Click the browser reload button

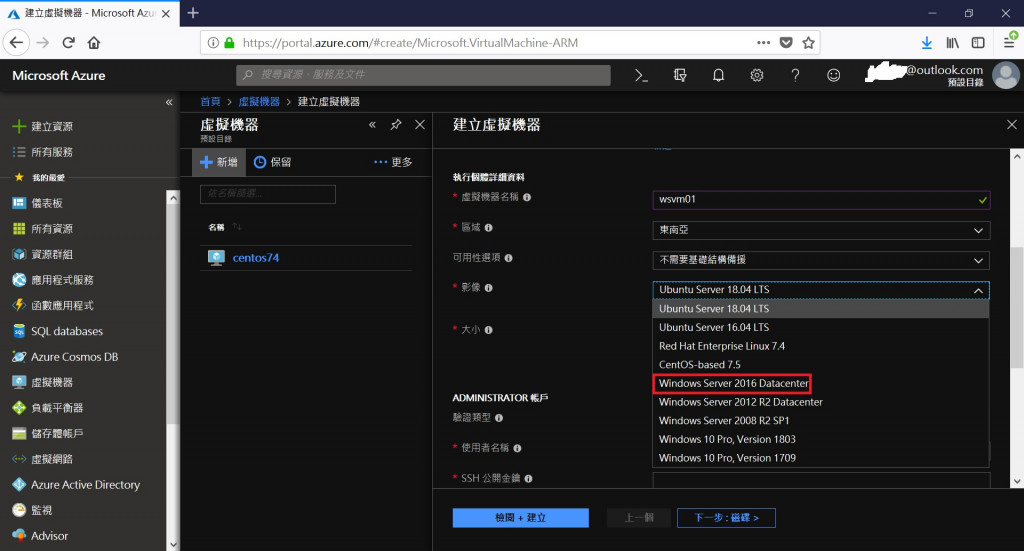click(68, 43)
